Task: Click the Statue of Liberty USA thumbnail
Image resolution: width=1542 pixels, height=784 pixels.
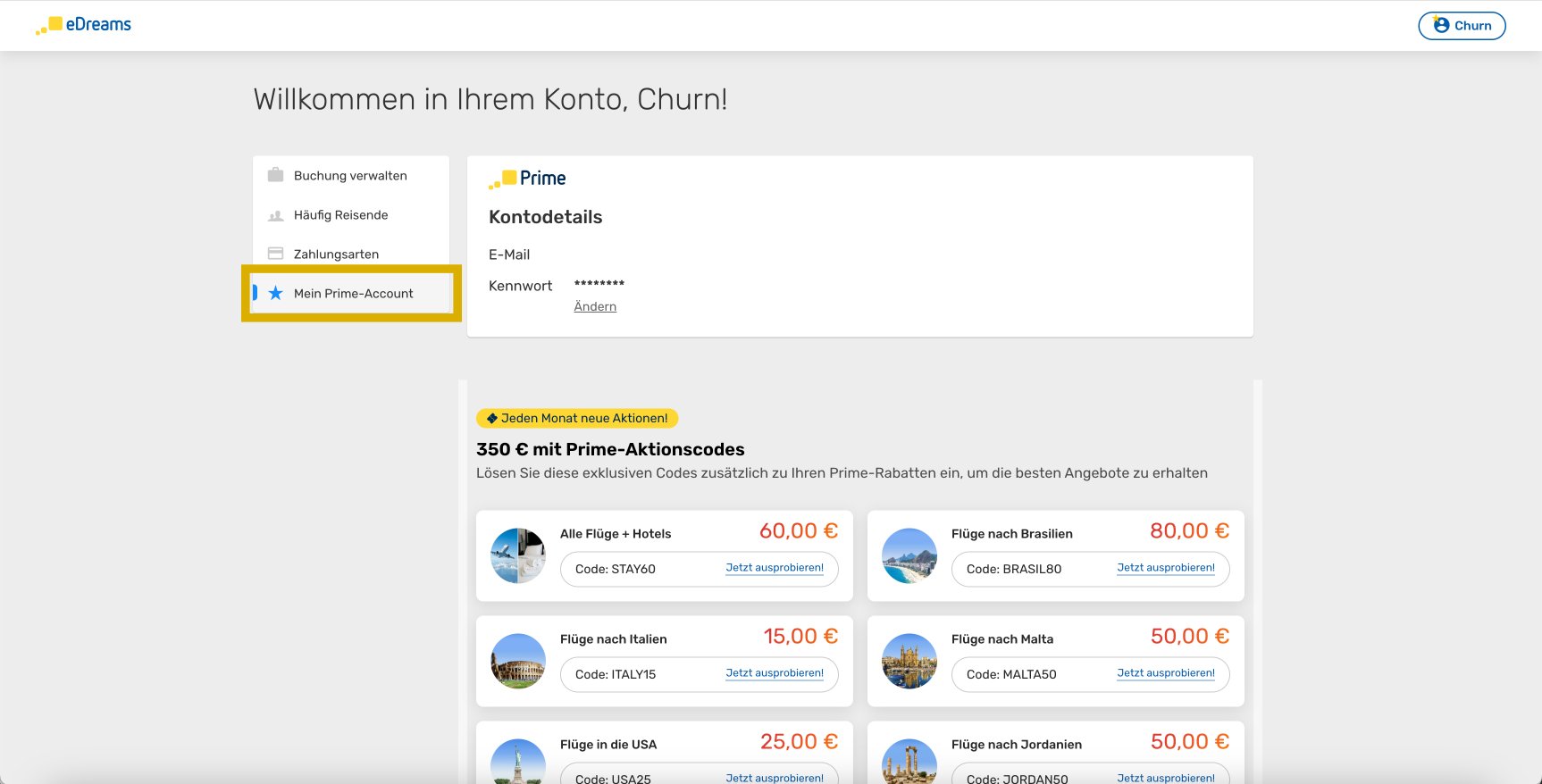Action: (x=518, y=762)
